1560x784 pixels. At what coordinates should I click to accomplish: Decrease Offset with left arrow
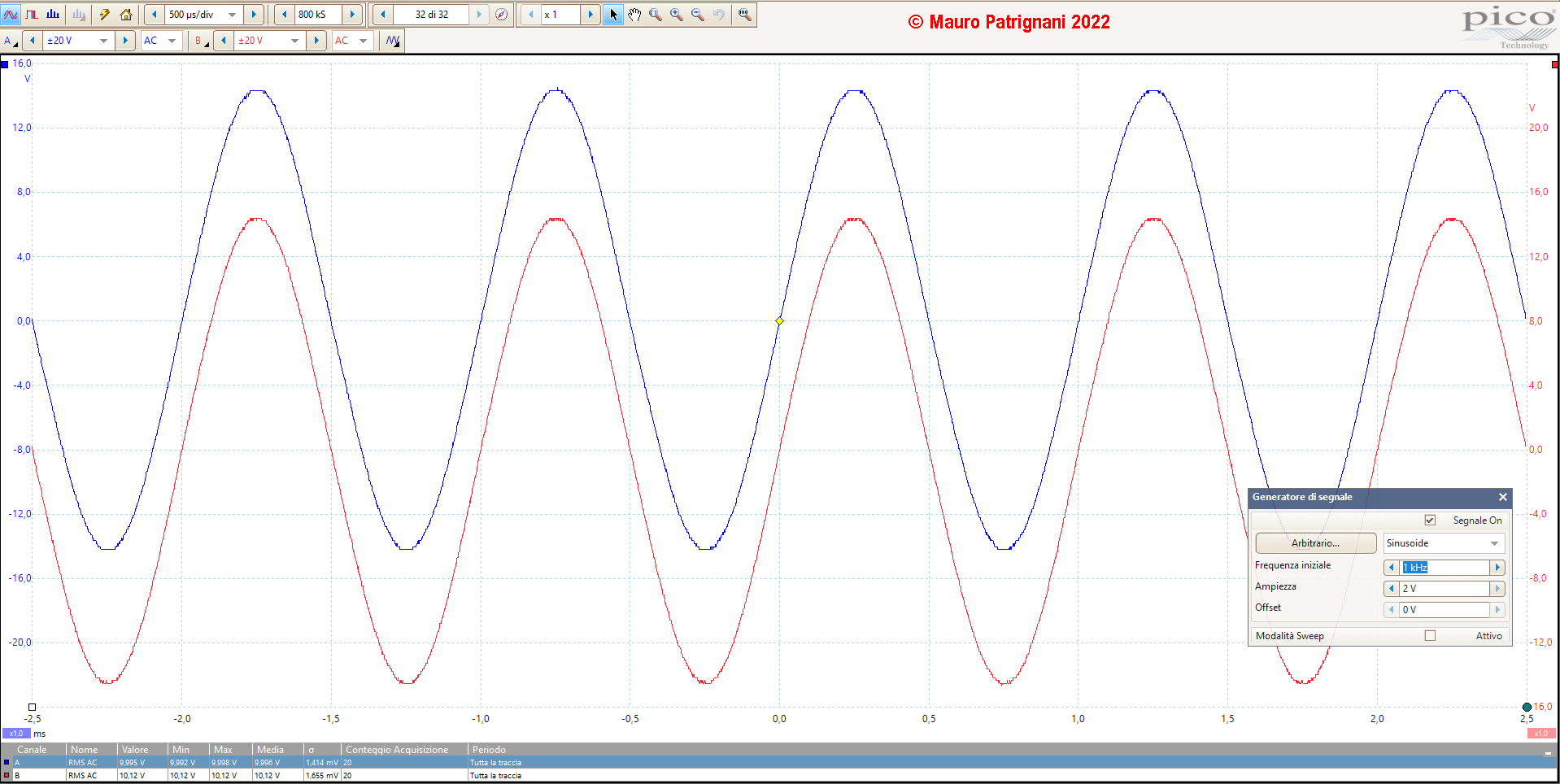coord(1391,610)
